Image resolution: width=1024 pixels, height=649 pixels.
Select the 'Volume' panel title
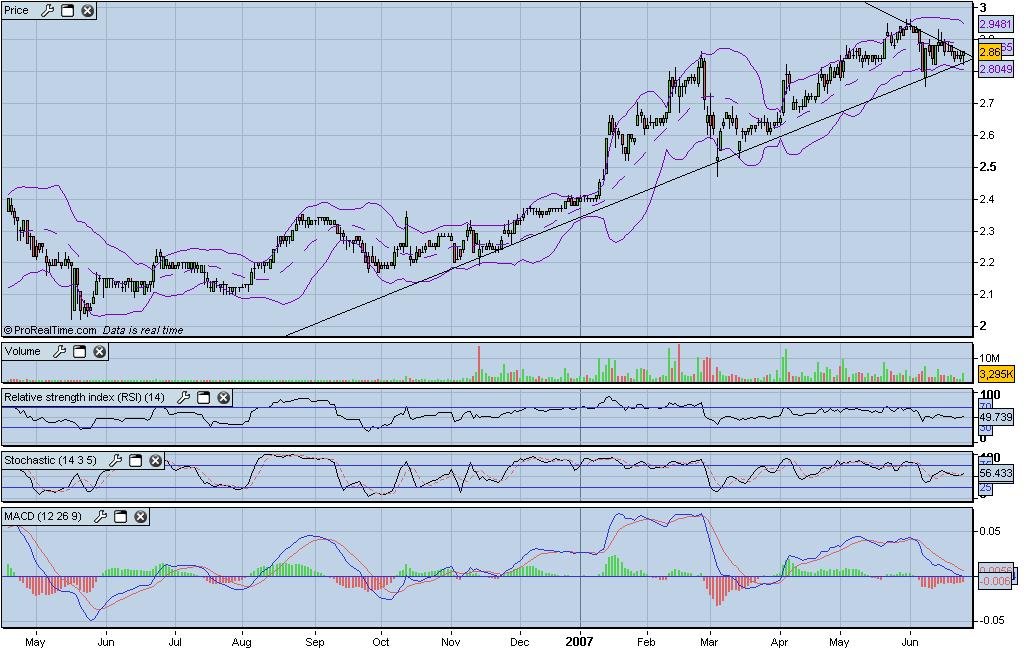(22, 351)
